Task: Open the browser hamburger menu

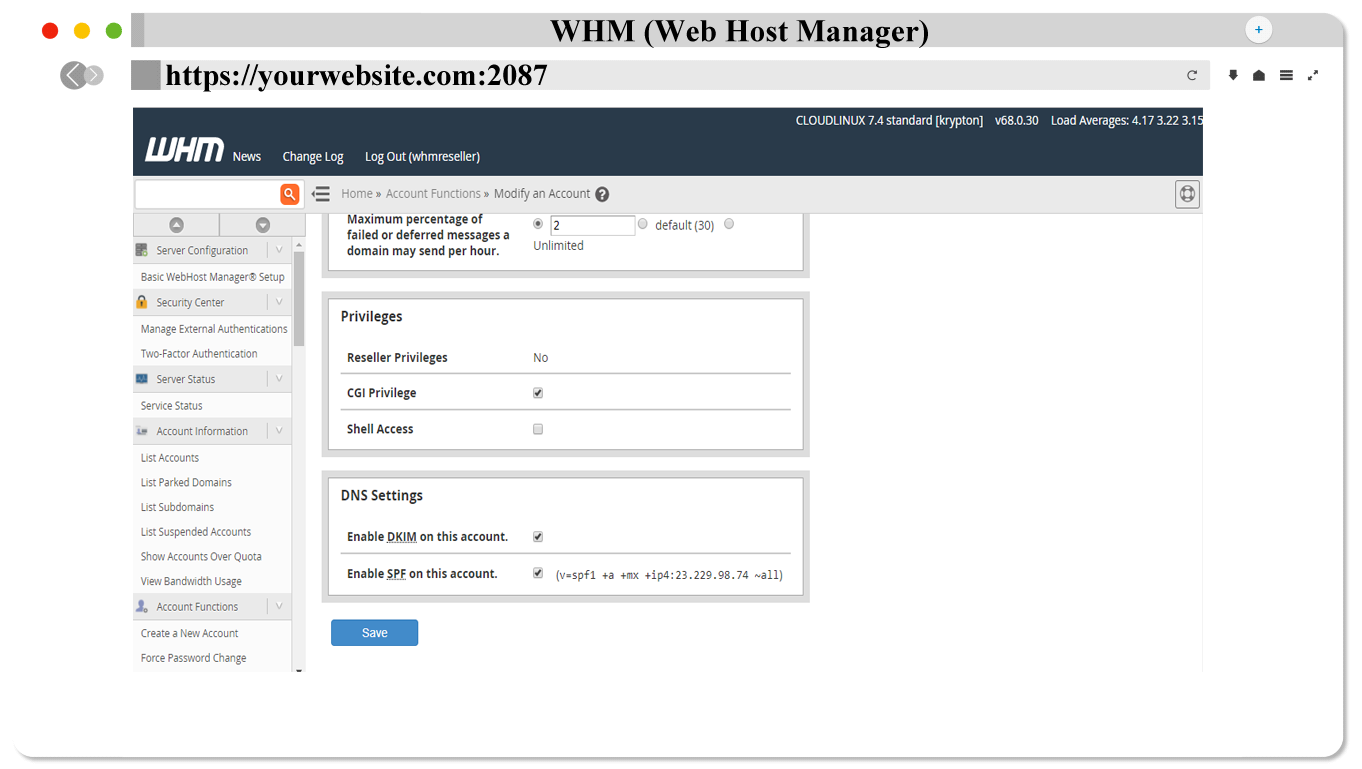Action: (x=1286, y=75)
